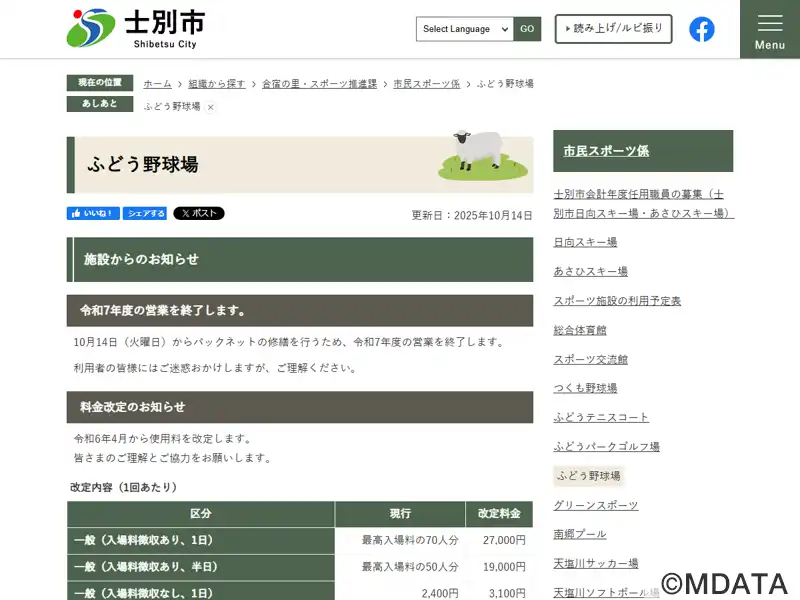Image resolution: width=800 pixels, height=600 pixels.
Task: Click the Facebook Share button
Action: [146, 214]
